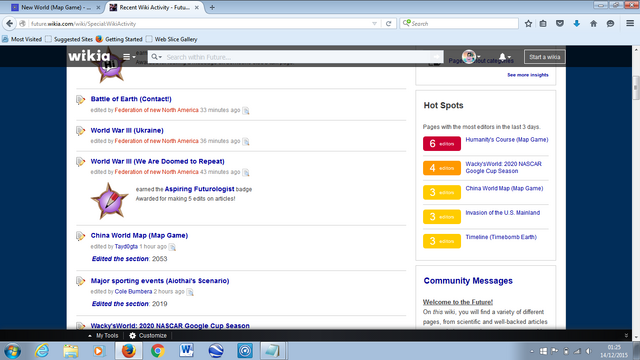
Task: View diff icon for Major sporting events edit
Action: 190,292
